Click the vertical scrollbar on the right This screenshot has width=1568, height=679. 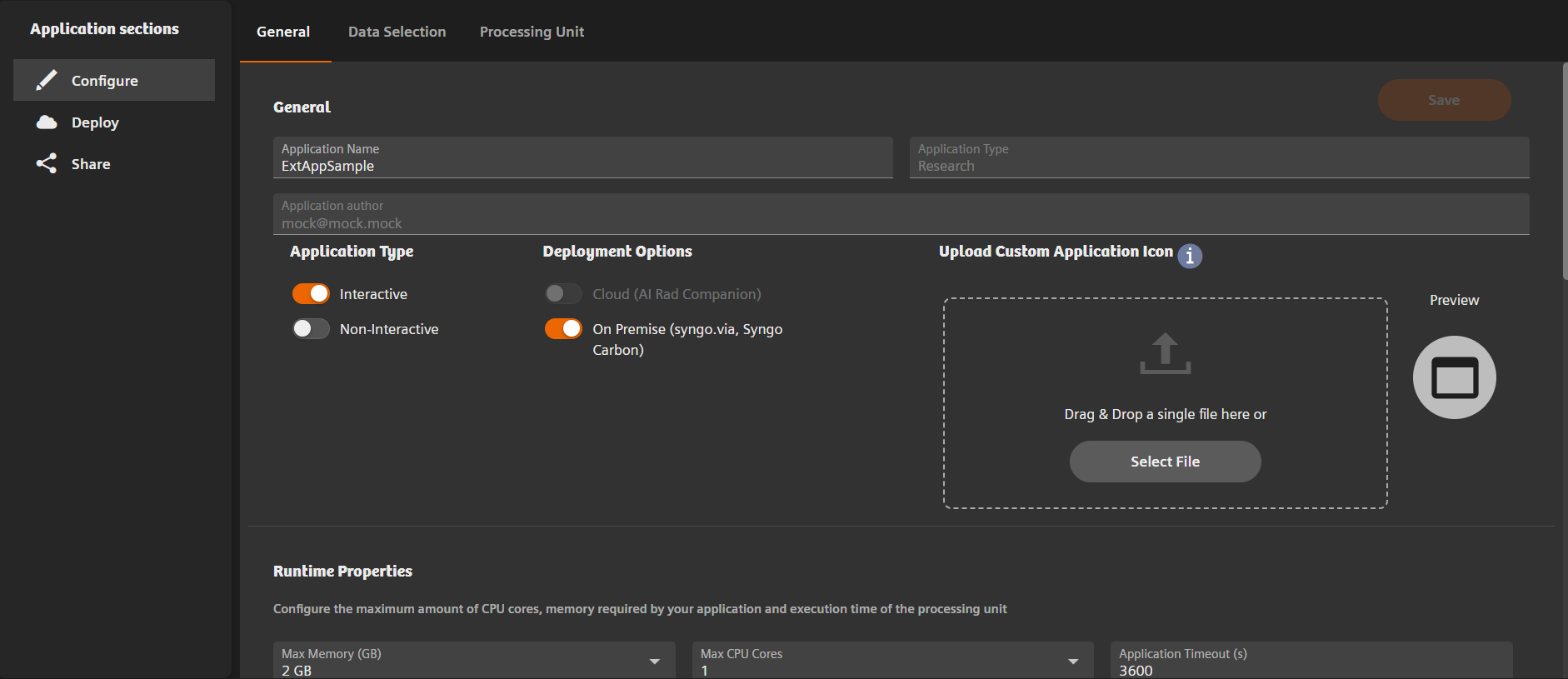(1565, 171)
